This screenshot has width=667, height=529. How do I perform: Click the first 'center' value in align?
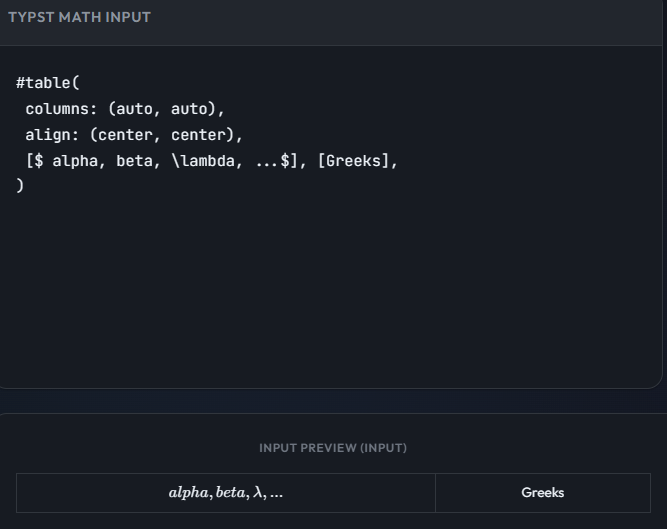point(125,135)
